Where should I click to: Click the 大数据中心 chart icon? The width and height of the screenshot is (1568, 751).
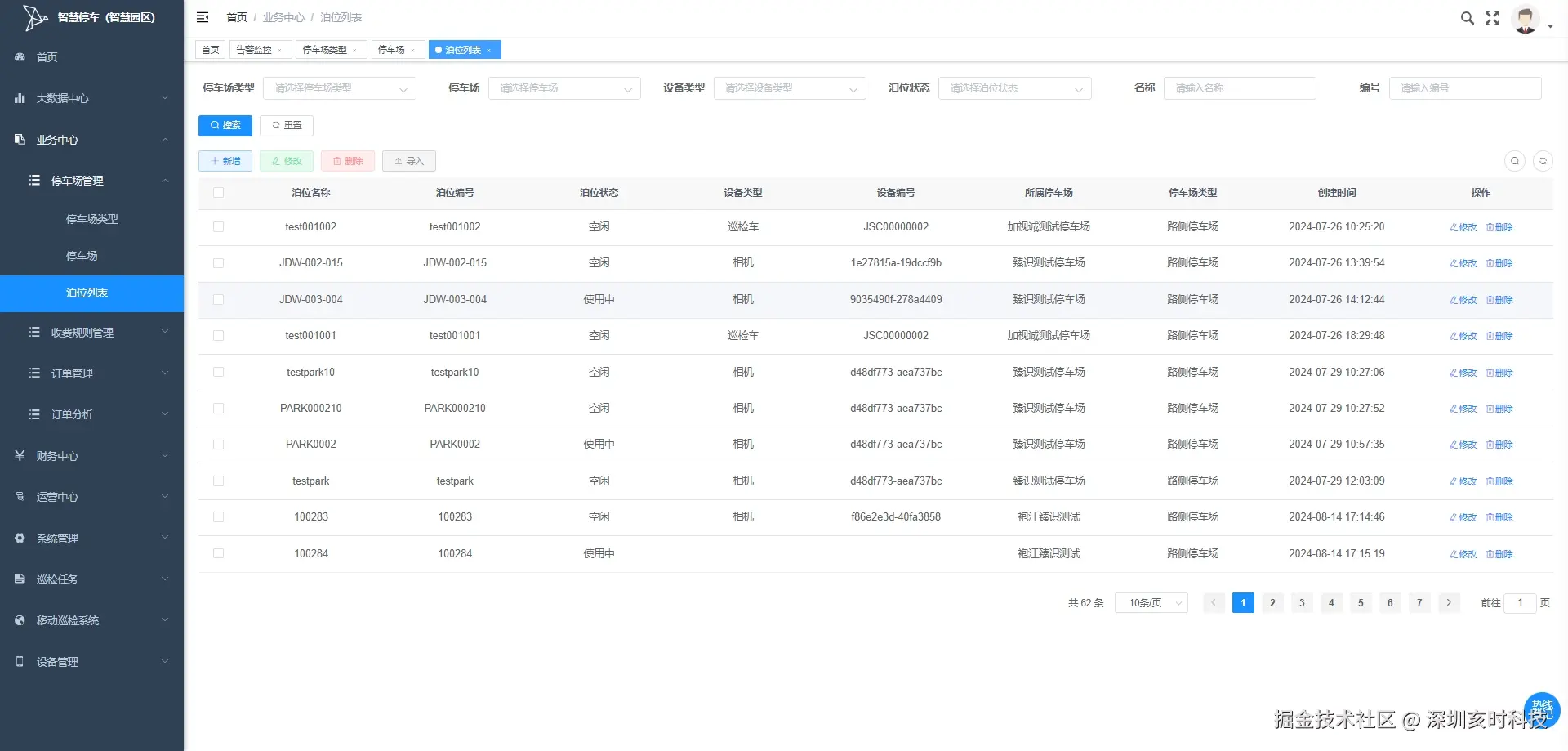(x=20, y=98)
